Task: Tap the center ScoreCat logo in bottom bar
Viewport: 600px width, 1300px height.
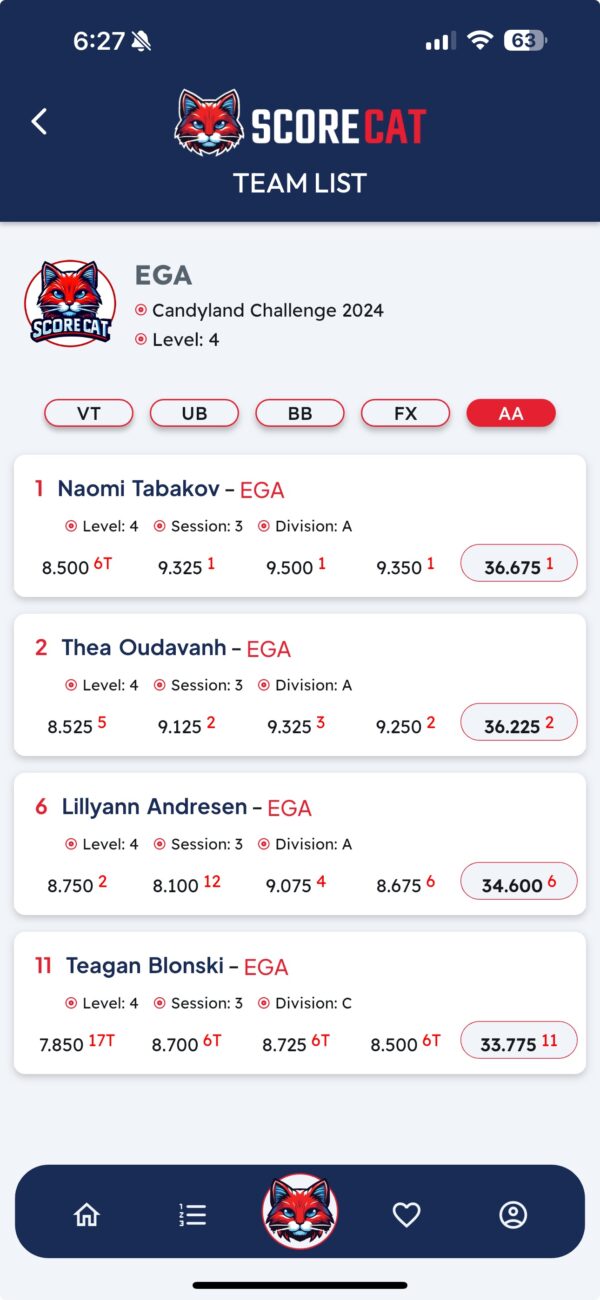Action: pos(300,1211)
